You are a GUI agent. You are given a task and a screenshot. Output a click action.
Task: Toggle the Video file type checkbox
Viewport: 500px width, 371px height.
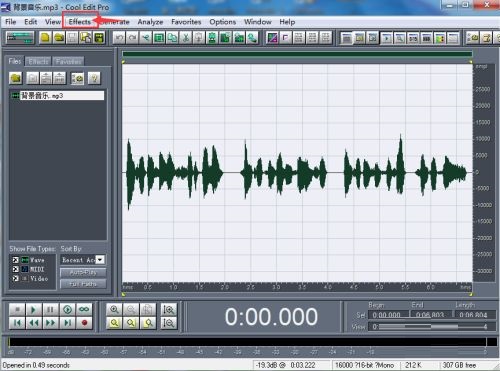[15, 278]
